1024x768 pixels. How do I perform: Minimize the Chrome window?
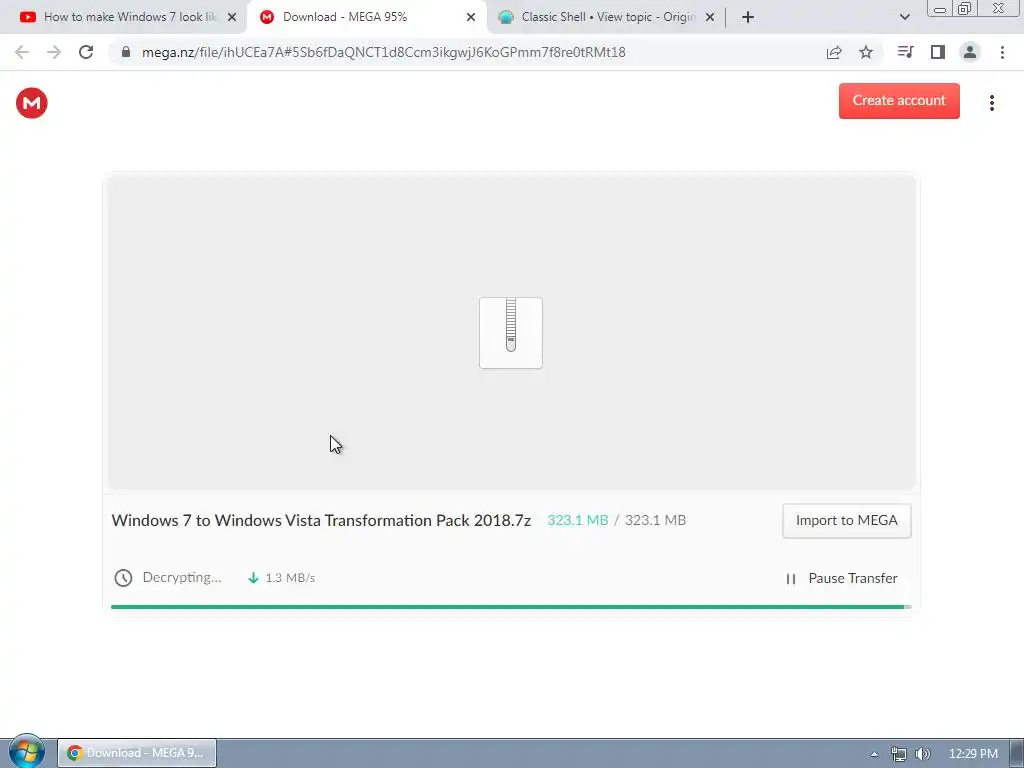coord(940,8)
